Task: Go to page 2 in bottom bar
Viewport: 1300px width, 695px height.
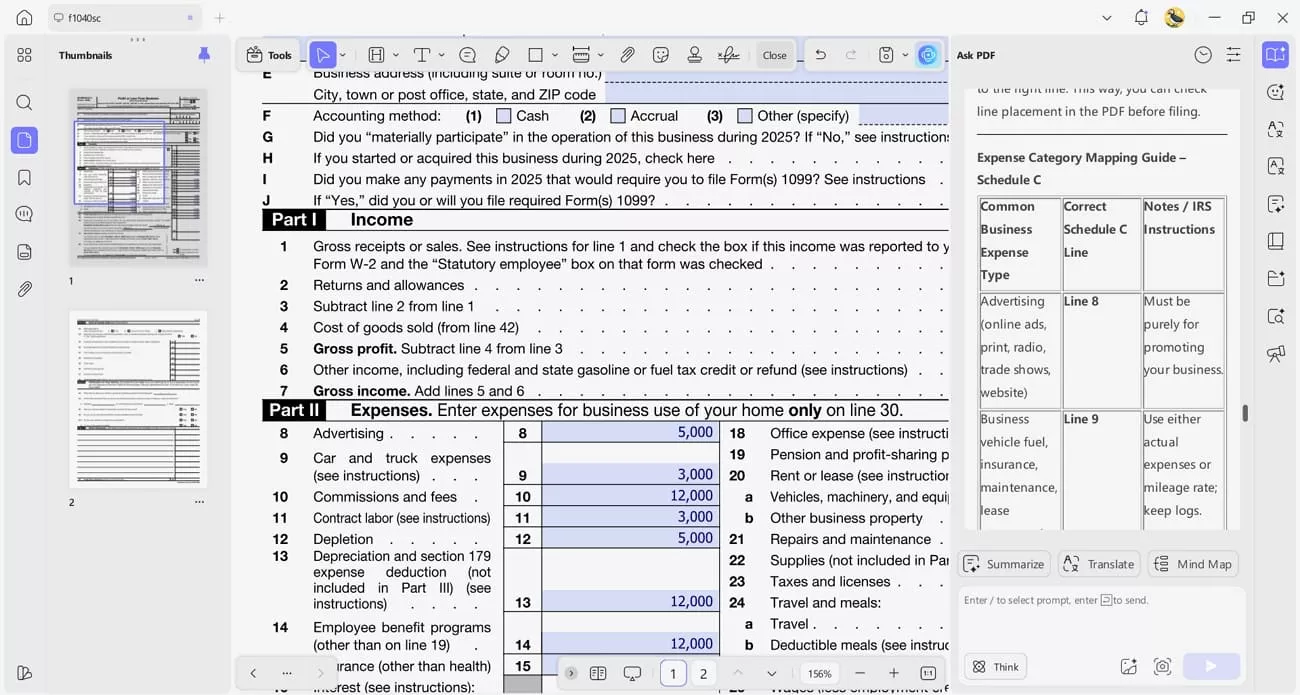Action: click(x=703, y=674)
